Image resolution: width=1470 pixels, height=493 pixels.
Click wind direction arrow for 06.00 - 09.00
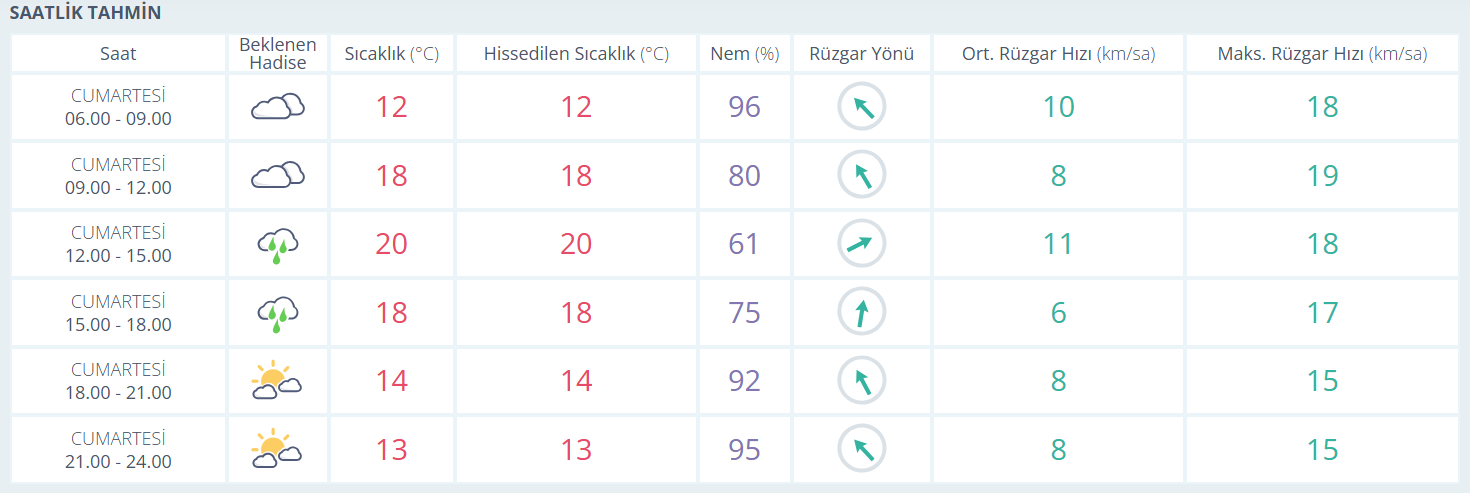point(861,106)
